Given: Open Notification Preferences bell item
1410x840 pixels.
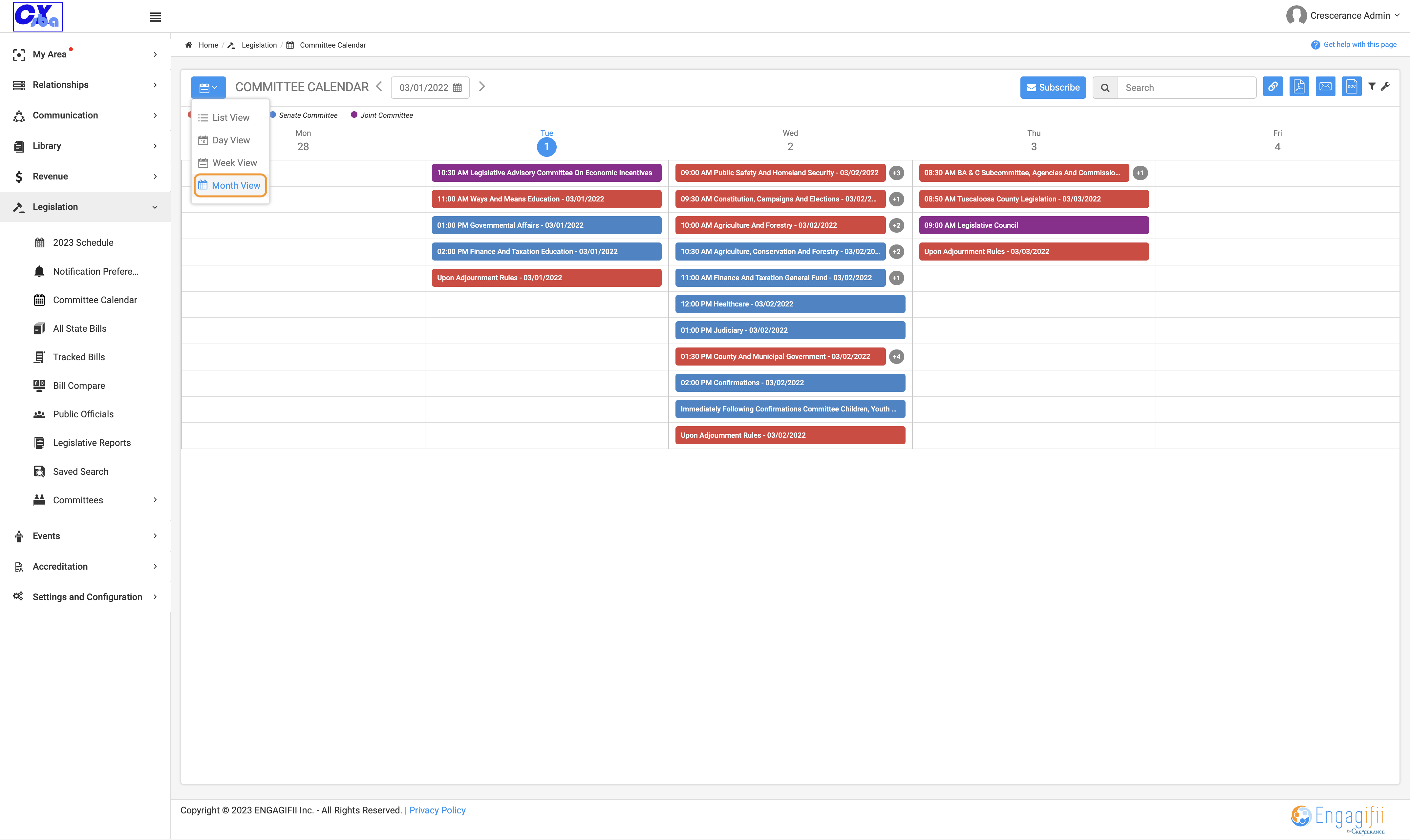Looking at the screenshot, I should [x=86, y=271].
